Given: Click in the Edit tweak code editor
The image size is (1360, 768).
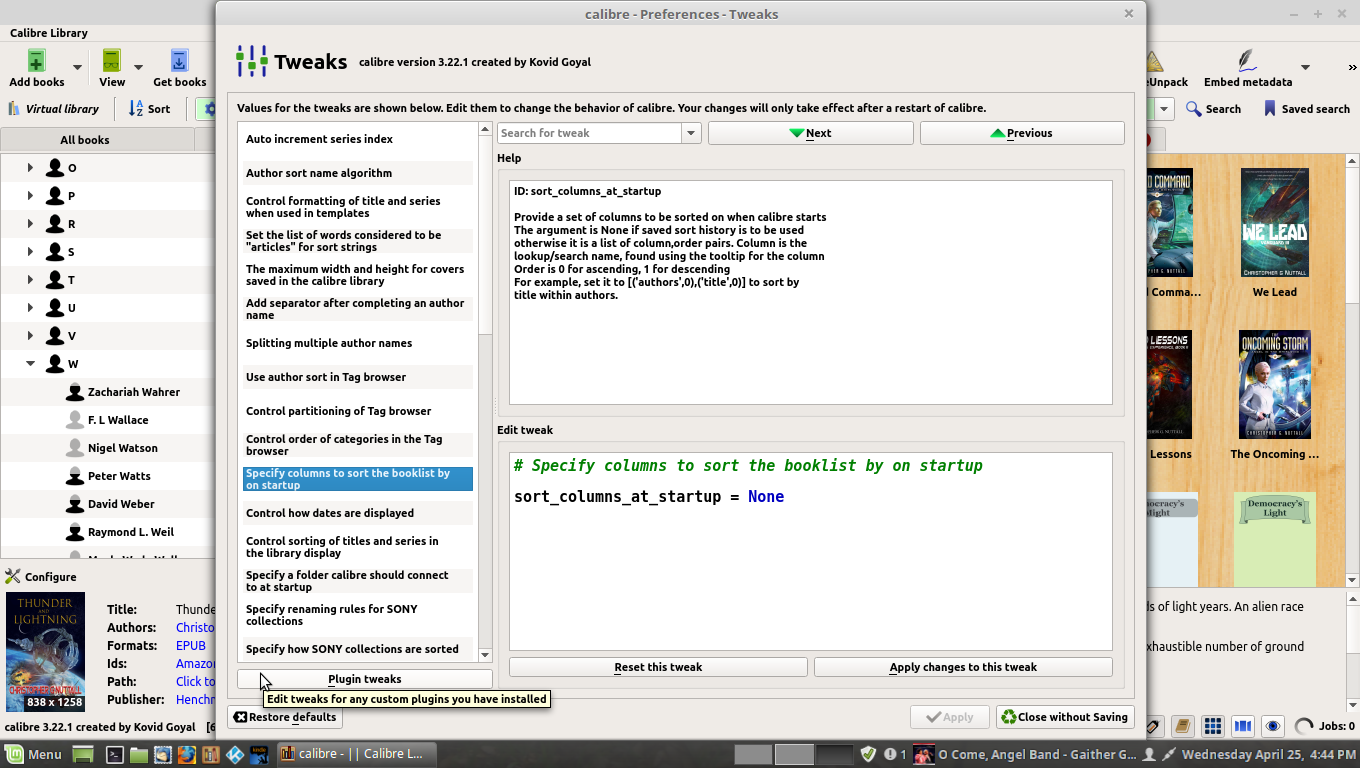Looking at the screenshot, I should click(810, 552).
